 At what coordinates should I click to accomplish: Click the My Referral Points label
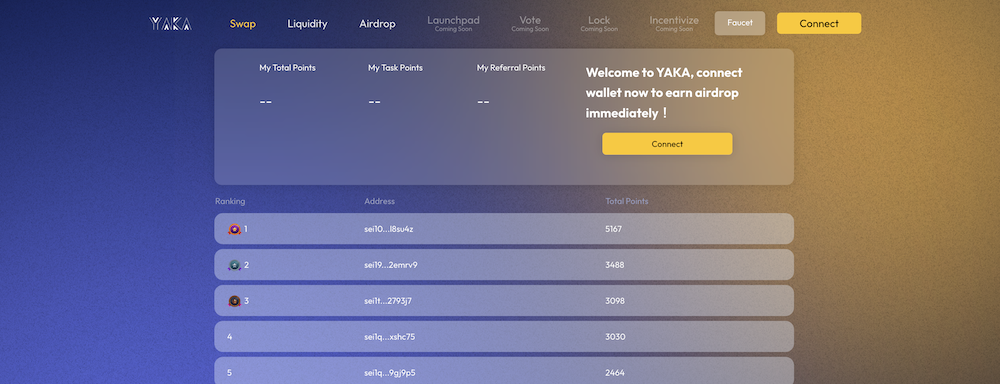(x=511, y=68)
